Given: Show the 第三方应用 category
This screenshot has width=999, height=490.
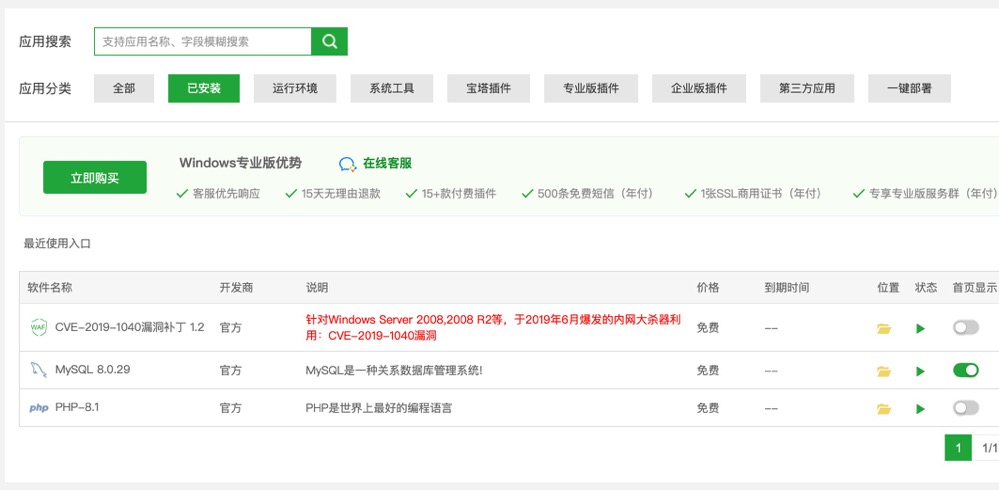Looking at the screenshot, I should (x=807, y=89).
